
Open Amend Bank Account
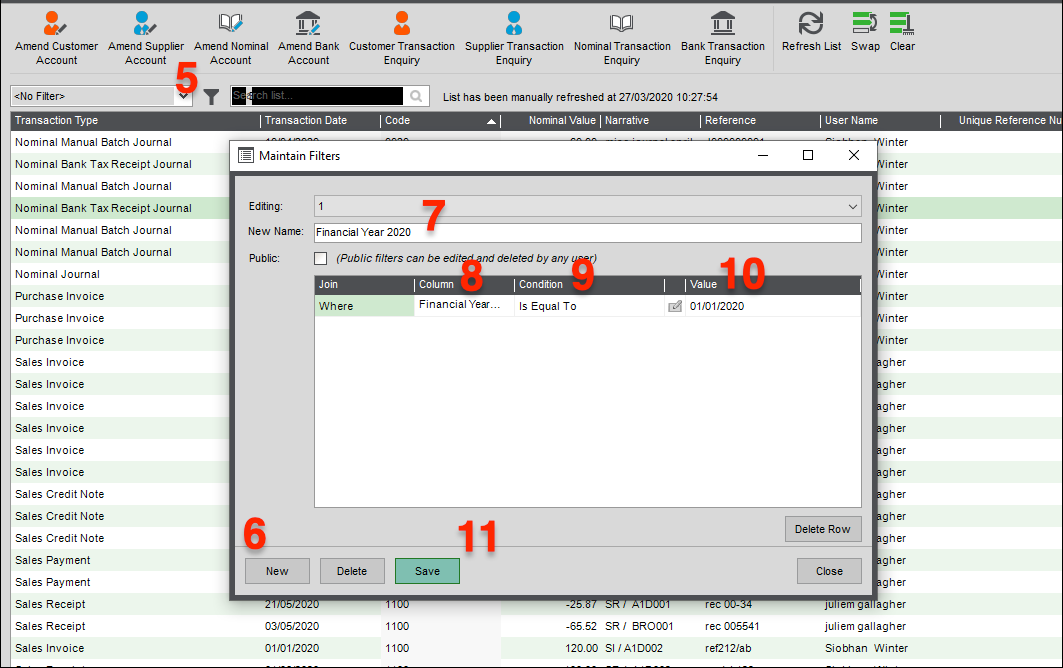[308, 37]
